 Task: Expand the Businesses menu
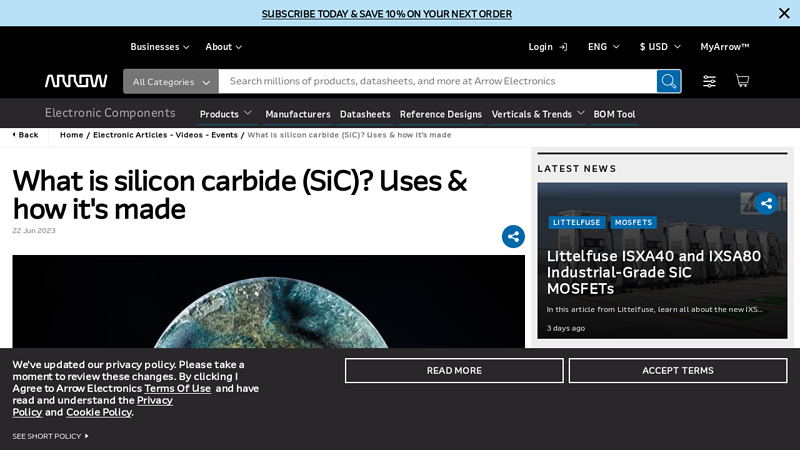[160, 46]
